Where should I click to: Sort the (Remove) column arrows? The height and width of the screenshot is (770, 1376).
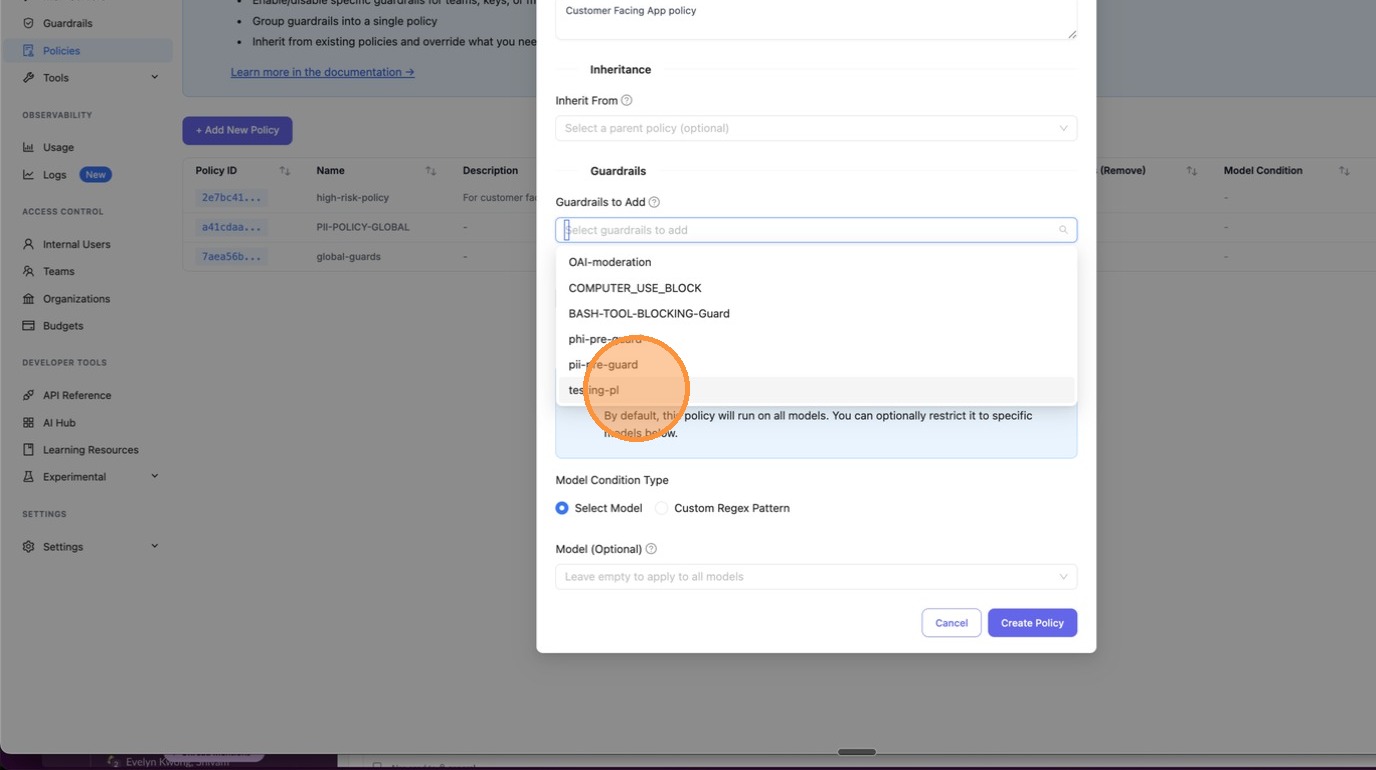click(x=1192, y=171)
